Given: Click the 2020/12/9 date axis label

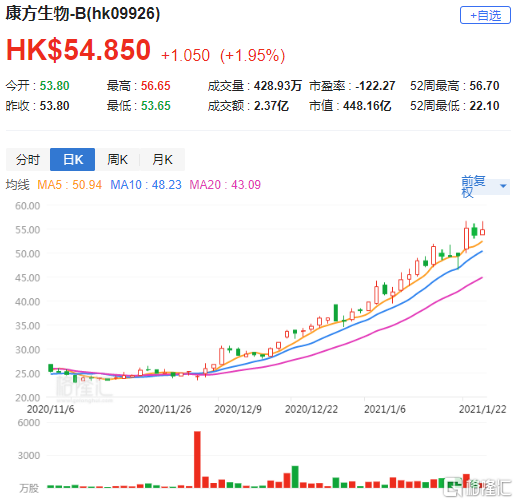Looking at the screenshot, I should (238, 409).
